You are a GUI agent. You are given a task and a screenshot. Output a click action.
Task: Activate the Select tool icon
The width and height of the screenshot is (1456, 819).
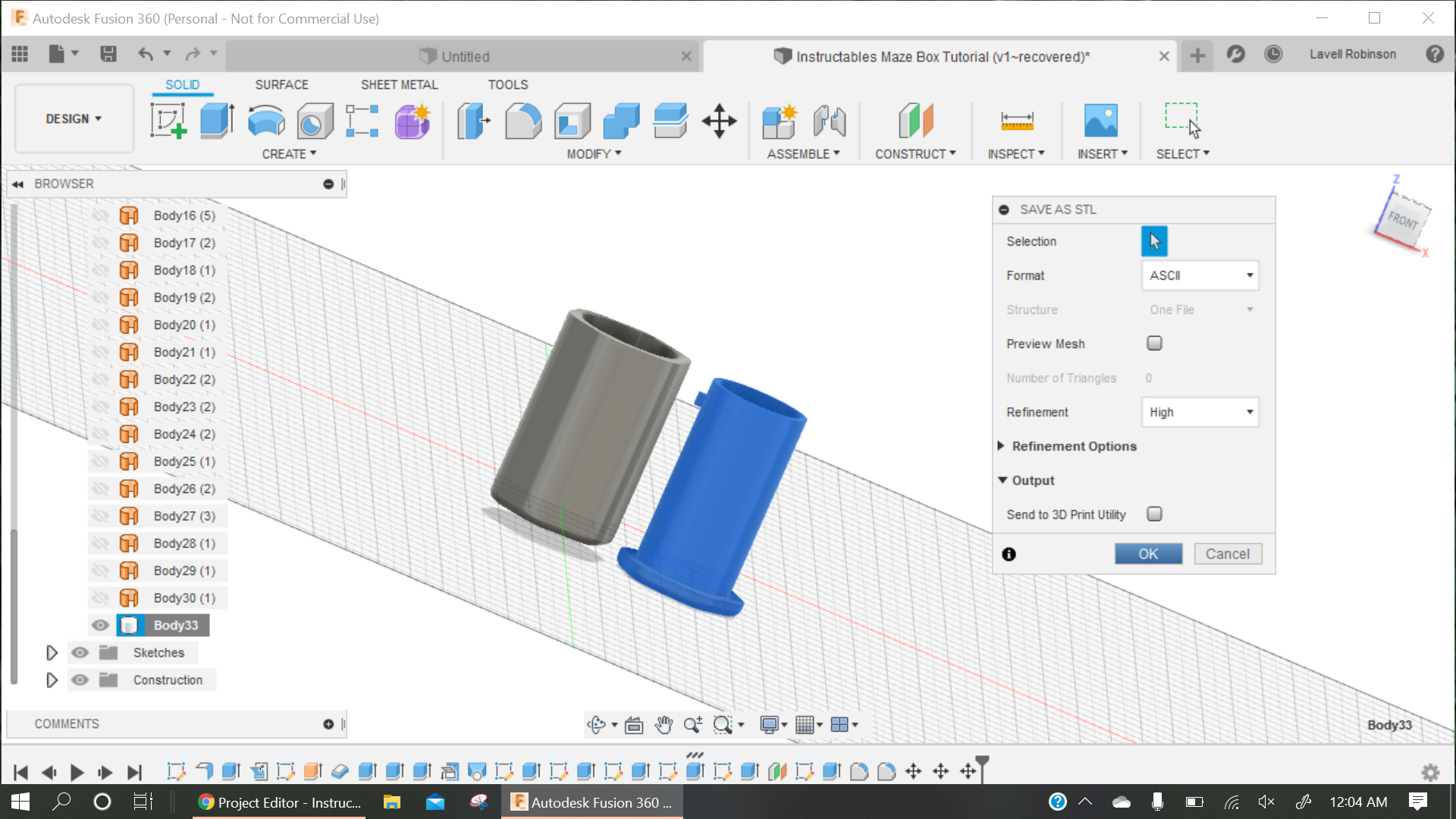(1183, 121)
